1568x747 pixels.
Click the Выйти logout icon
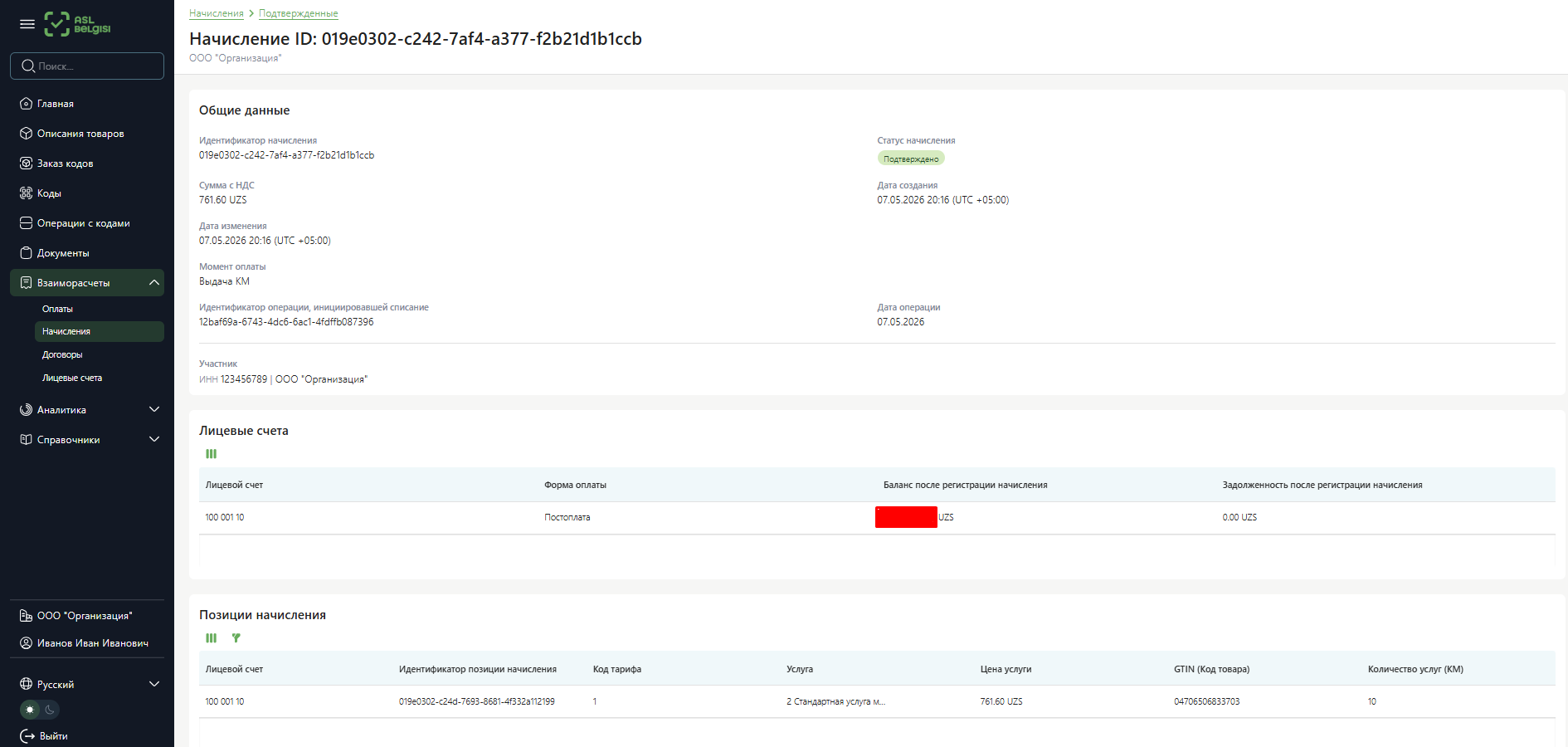[27, 736]
